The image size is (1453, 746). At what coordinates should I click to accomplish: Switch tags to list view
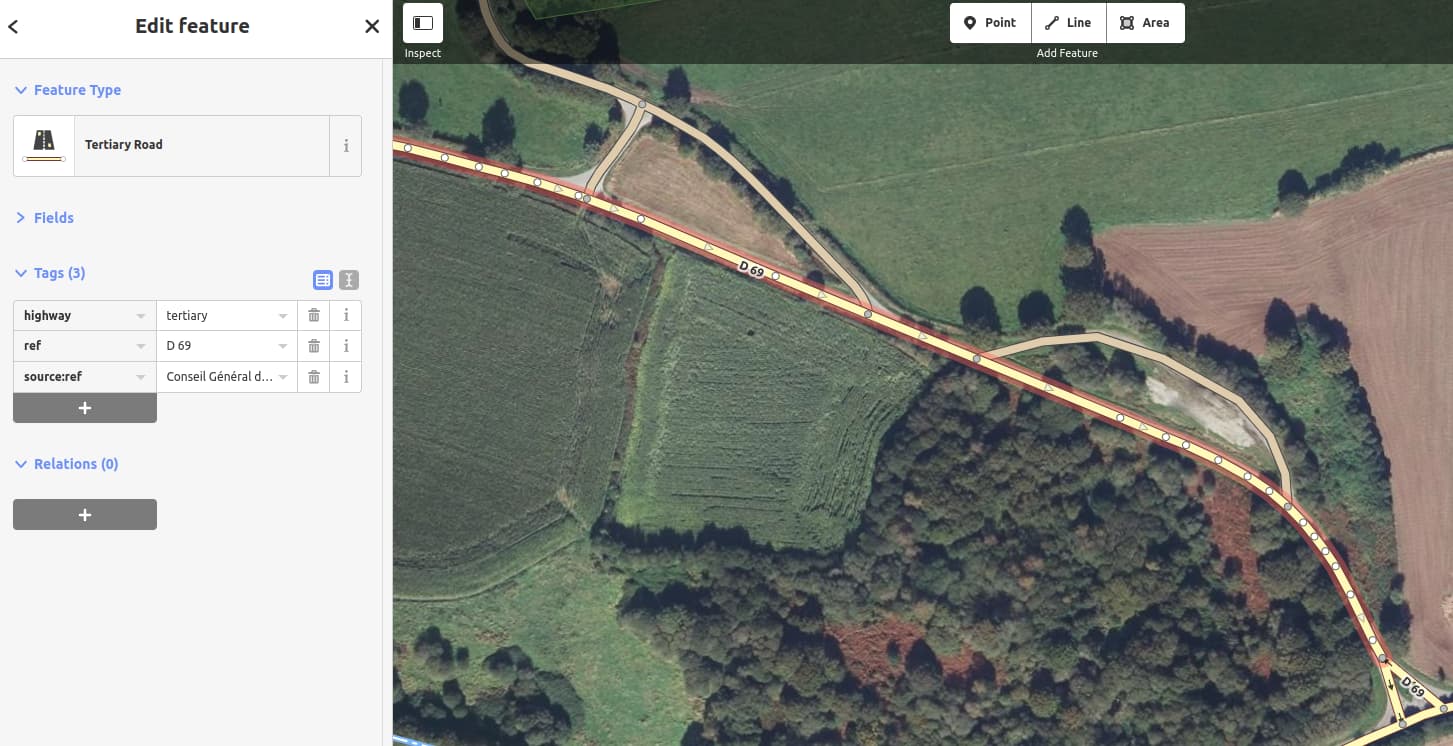click(322, 280)
